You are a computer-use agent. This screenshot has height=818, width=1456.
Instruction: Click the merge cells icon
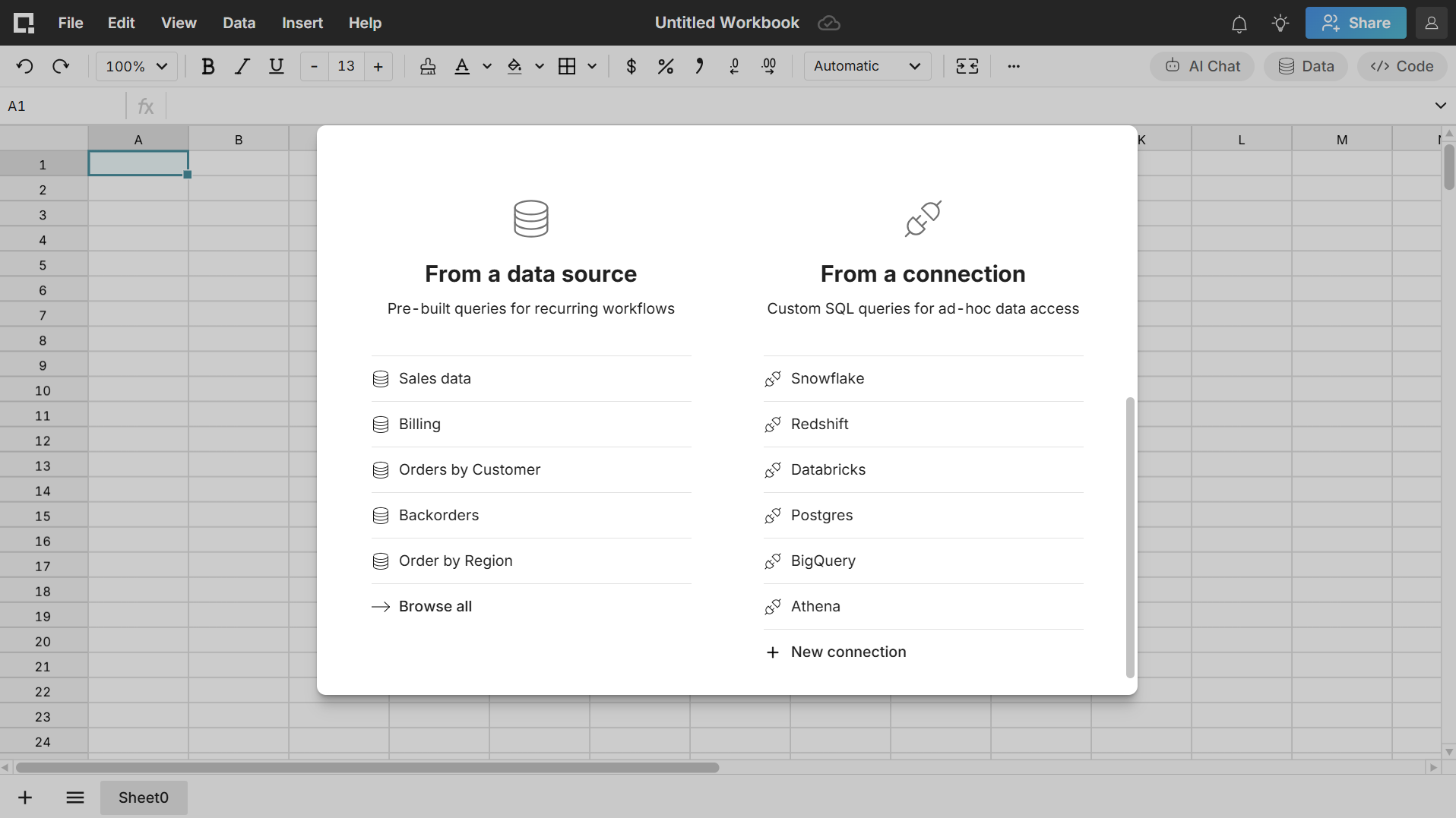[967, 66]
